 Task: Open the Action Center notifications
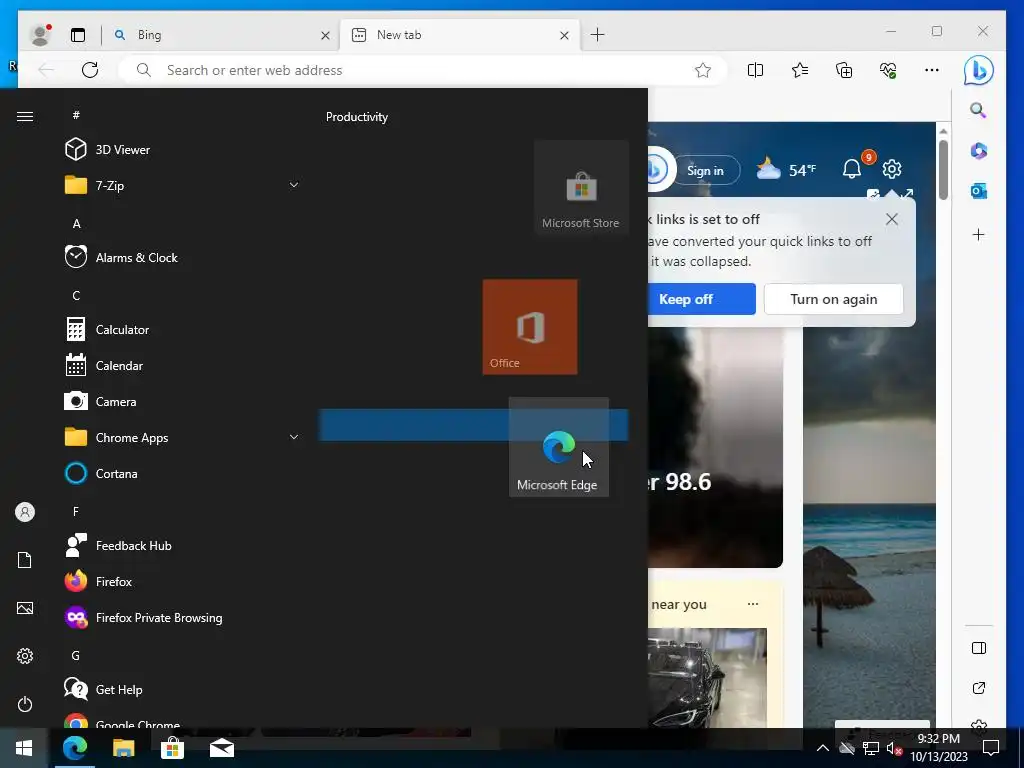click(x=991, y=748)
